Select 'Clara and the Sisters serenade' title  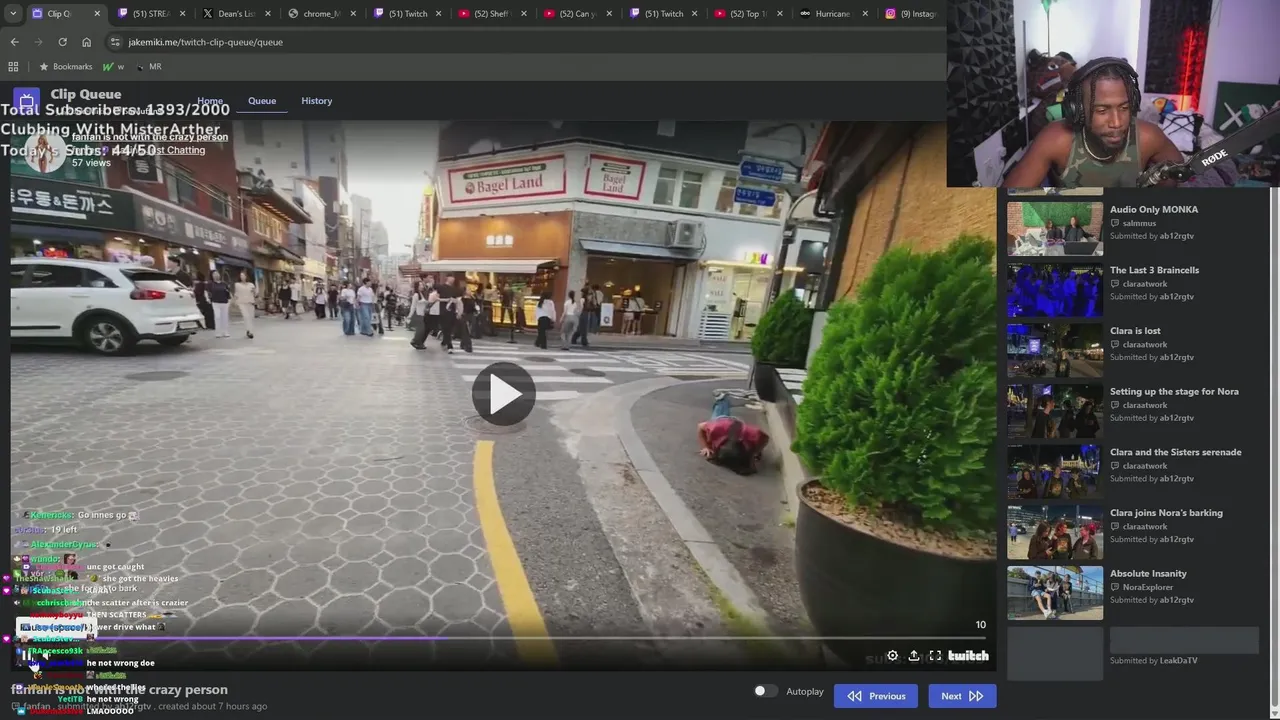click(1175, 452)
